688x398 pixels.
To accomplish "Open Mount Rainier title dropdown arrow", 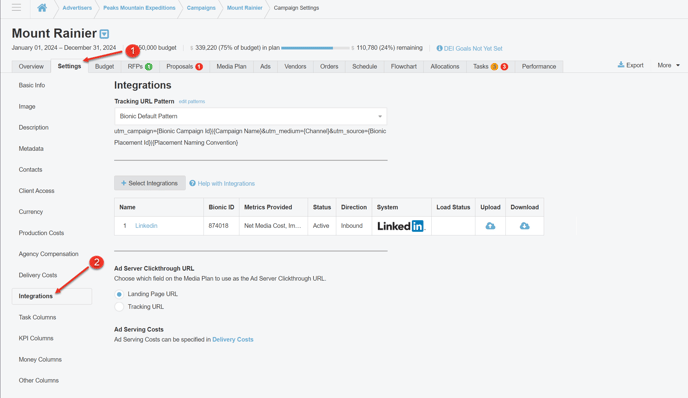I will (x=104, y=34).
